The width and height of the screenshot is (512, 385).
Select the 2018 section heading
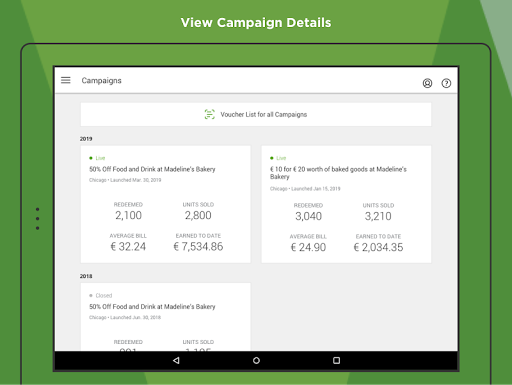click(86, 276)
